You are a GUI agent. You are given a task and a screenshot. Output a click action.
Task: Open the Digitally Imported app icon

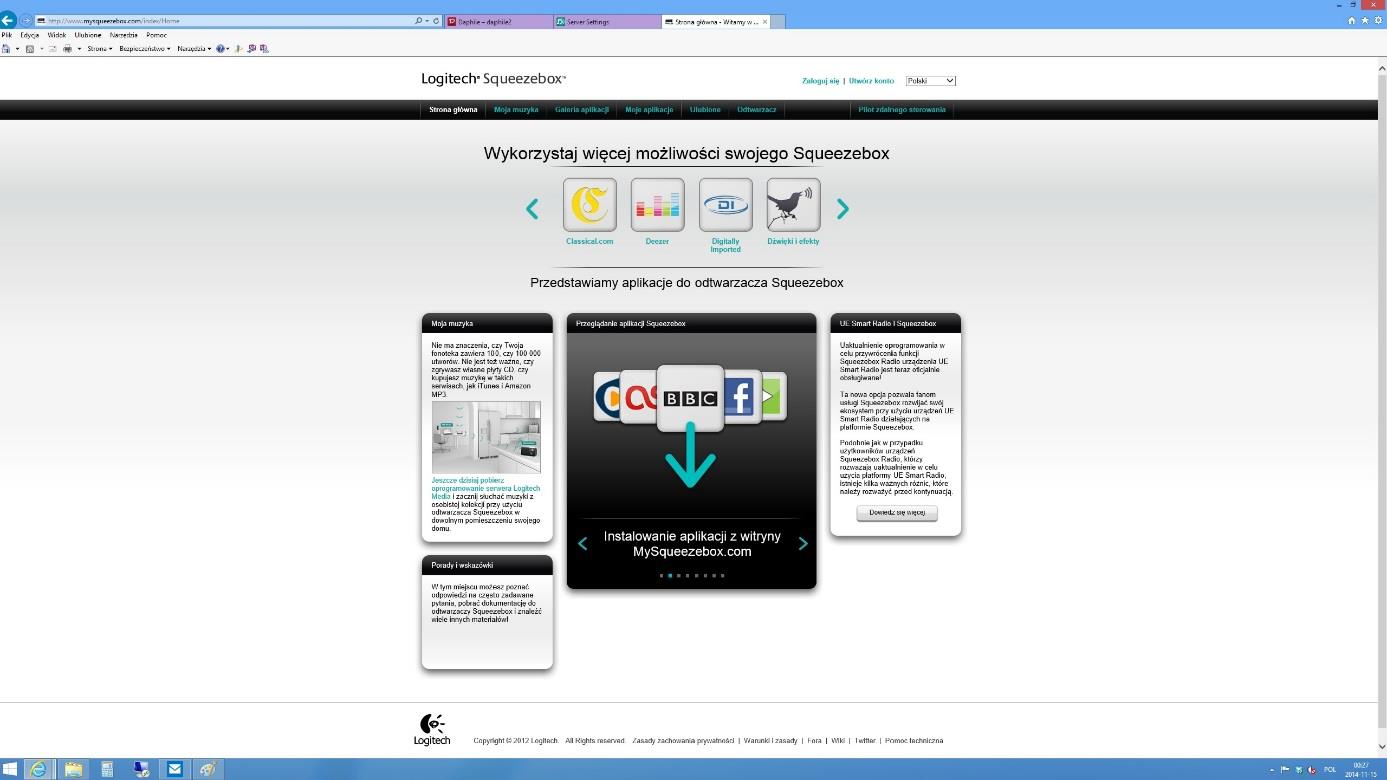coord(725,205)
